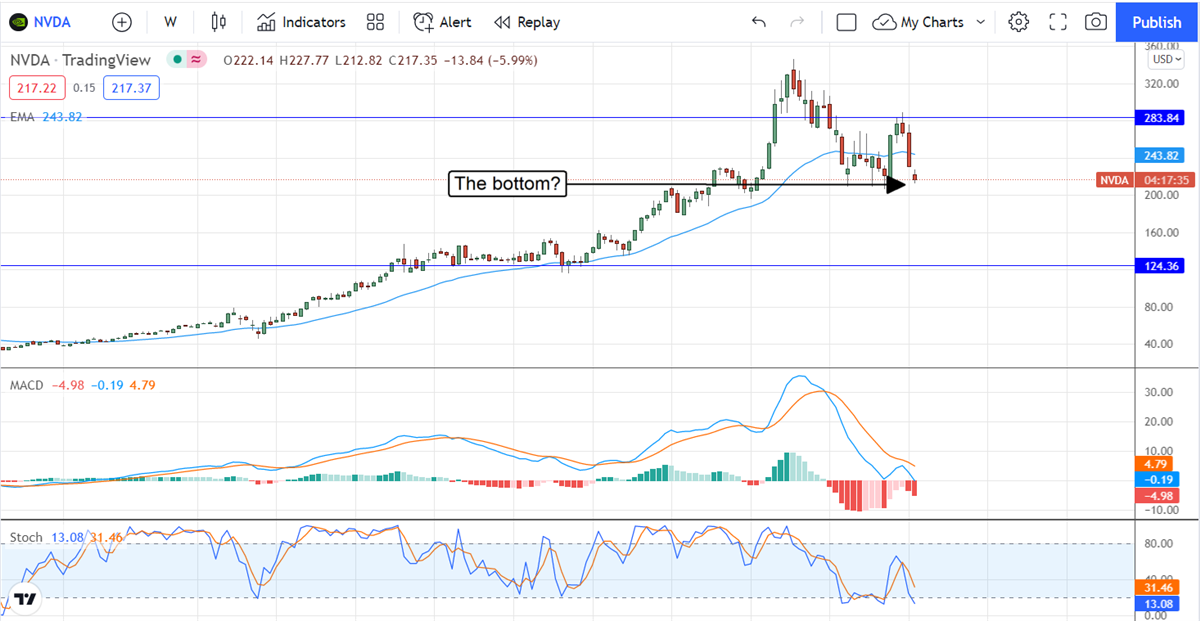Click the 217.37 buy price box
1200x621 pixels.
pyautogui.click(x=131, y=88)
